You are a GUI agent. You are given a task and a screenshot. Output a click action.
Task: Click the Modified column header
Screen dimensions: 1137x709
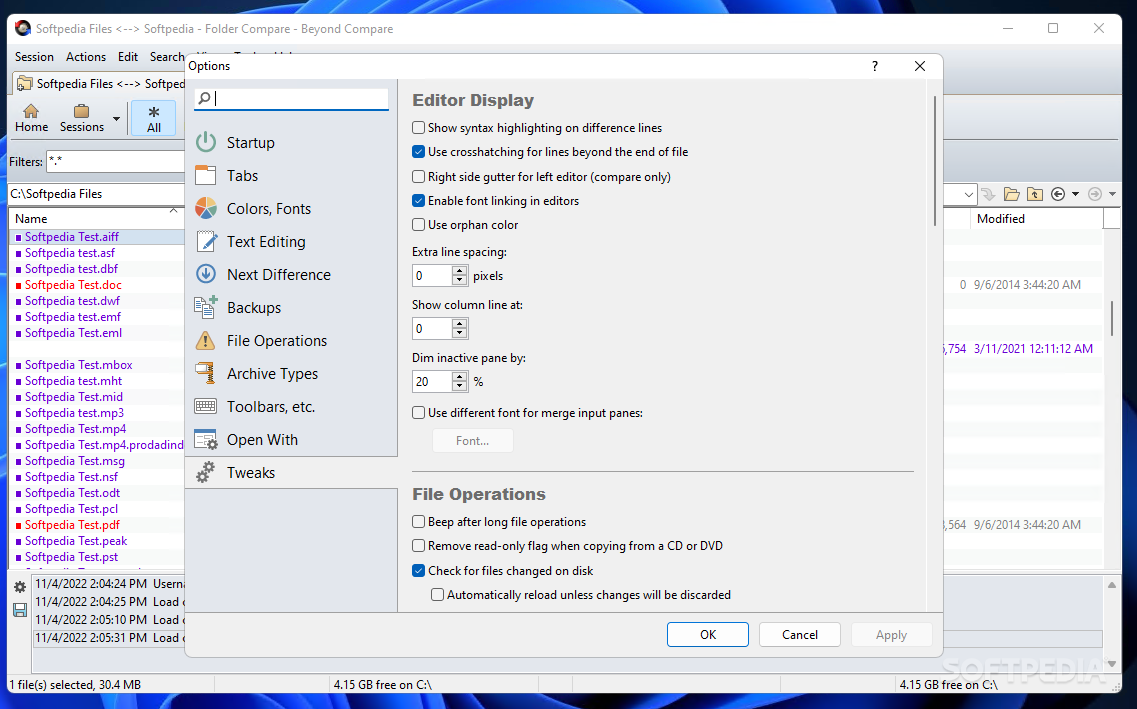(1035, 218)
